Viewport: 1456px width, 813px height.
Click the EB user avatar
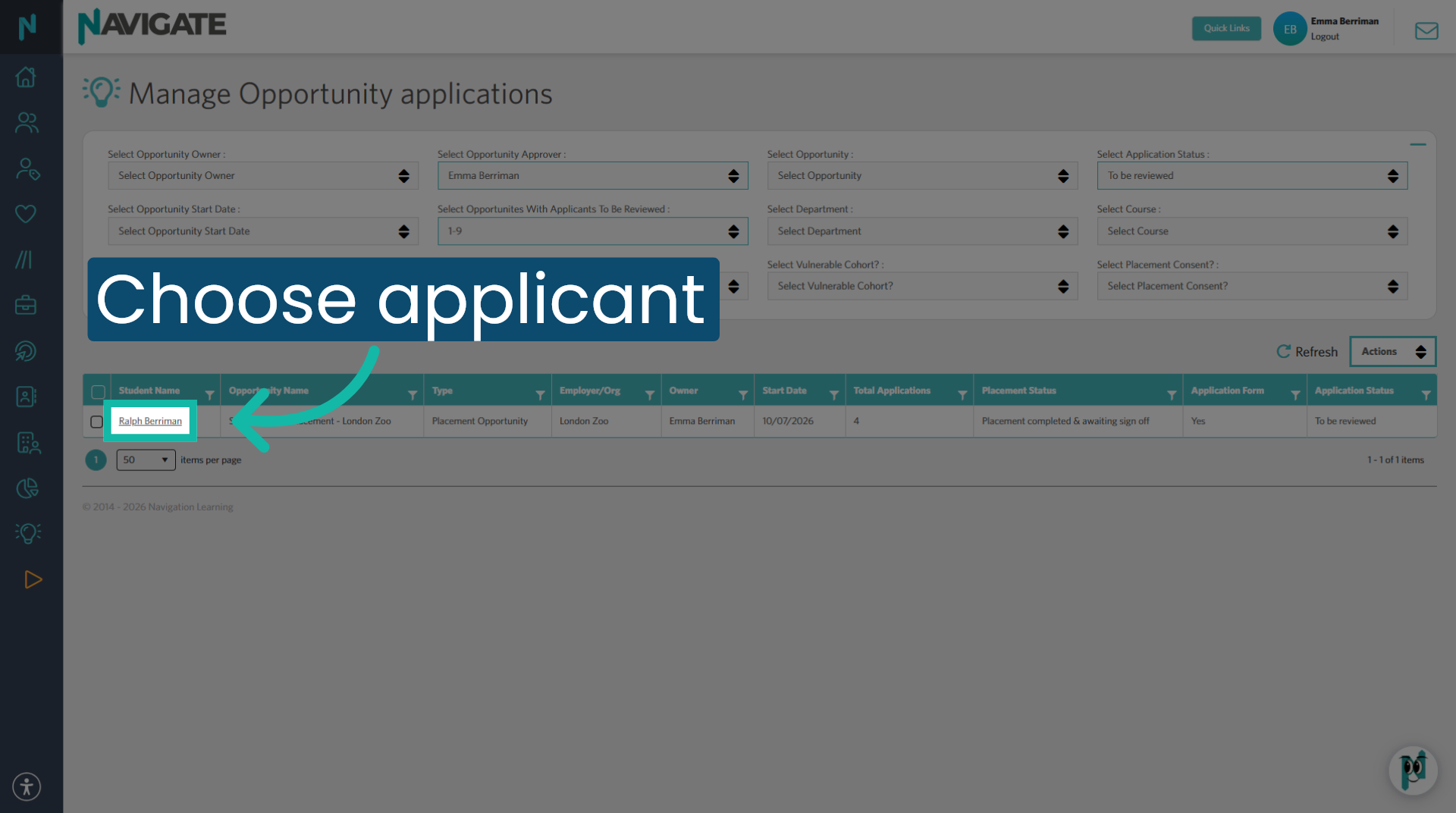coord(1290,29)
